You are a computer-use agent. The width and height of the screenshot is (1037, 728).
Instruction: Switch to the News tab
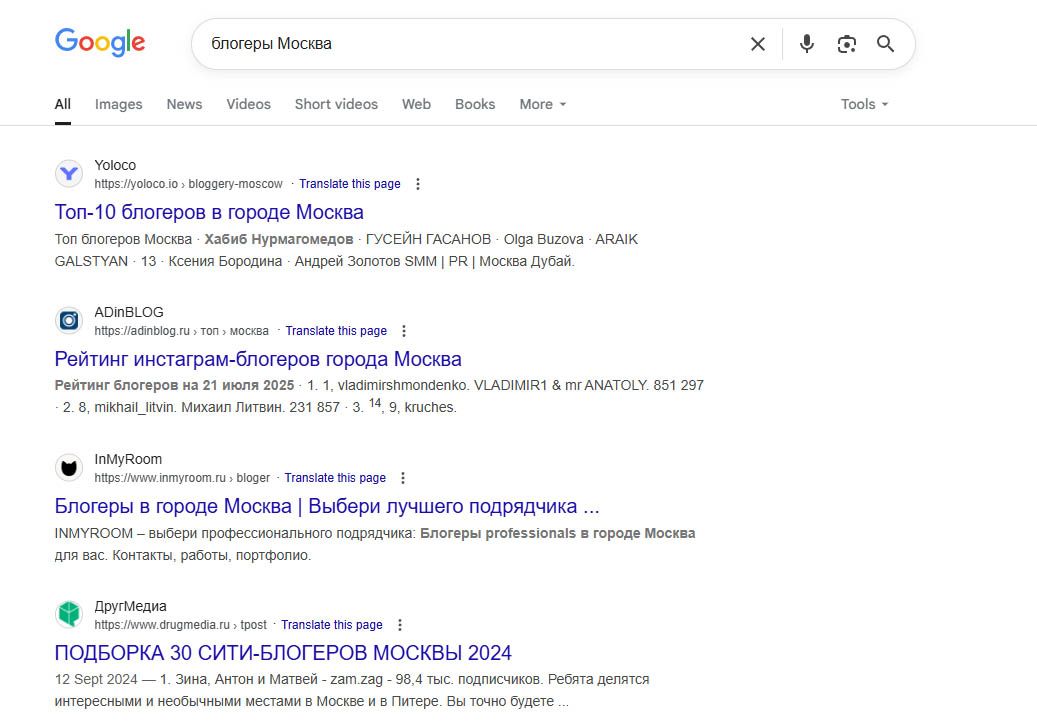coord(185,104)
